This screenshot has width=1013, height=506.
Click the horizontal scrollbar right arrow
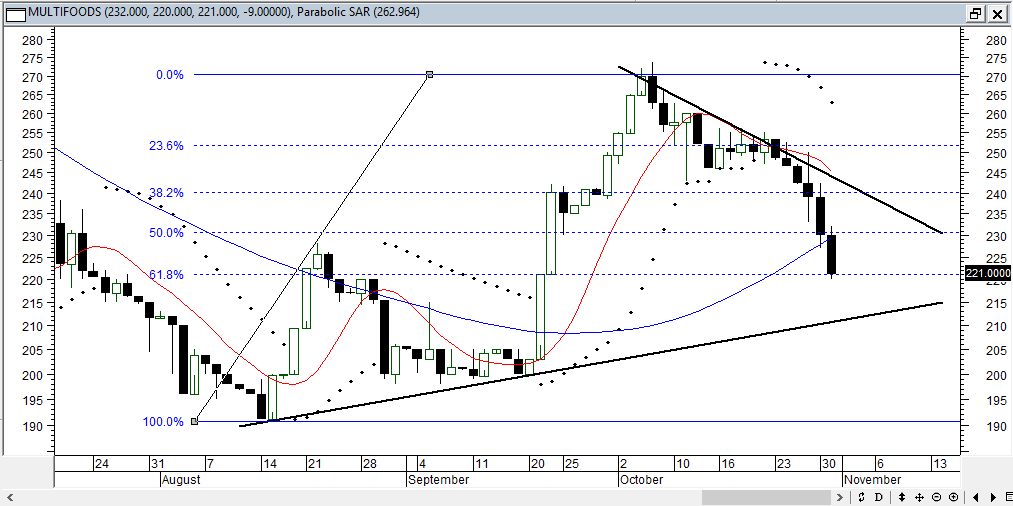click(840, 497)
